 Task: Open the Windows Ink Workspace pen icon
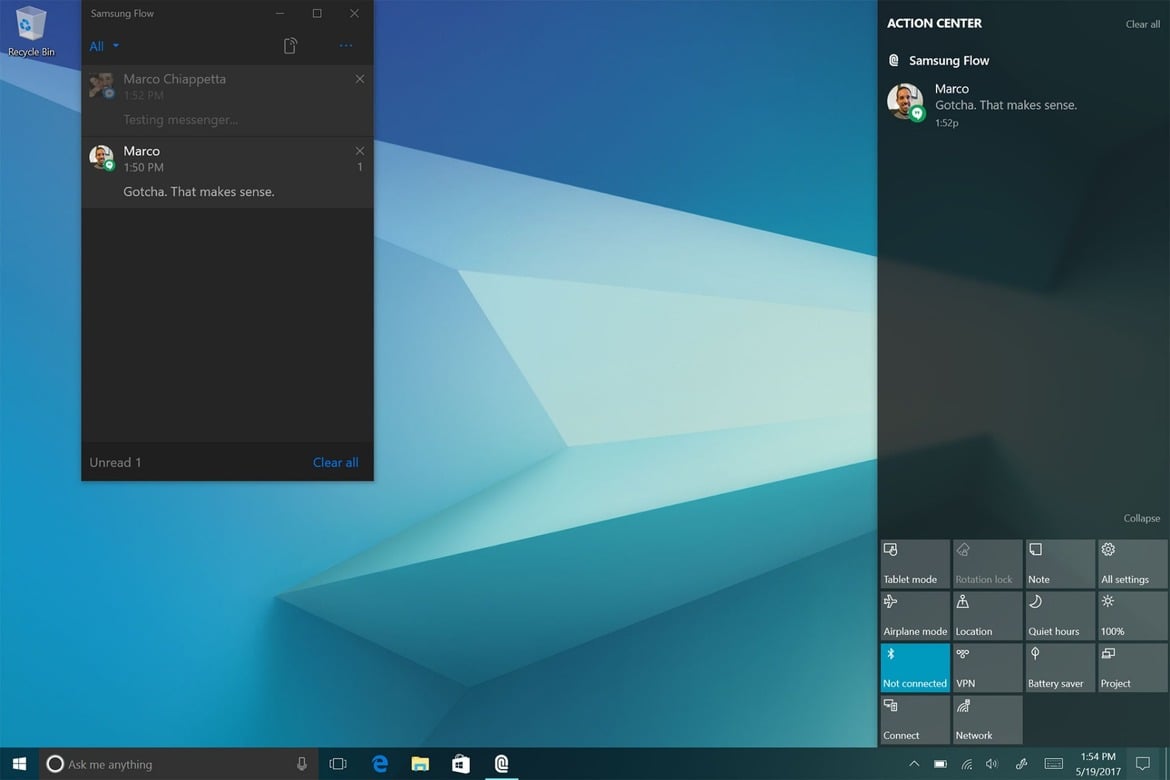click(x=1022, y=764)
